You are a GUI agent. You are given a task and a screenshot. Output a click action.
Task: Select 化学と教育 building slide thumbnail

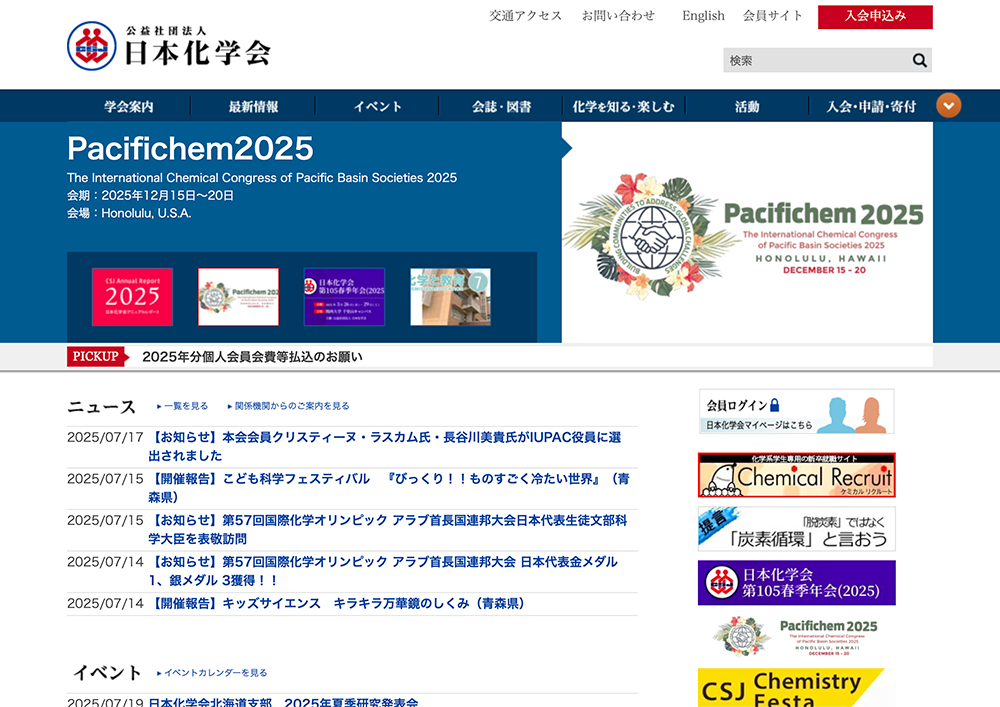pyautogui.click(x=450, y=297)
